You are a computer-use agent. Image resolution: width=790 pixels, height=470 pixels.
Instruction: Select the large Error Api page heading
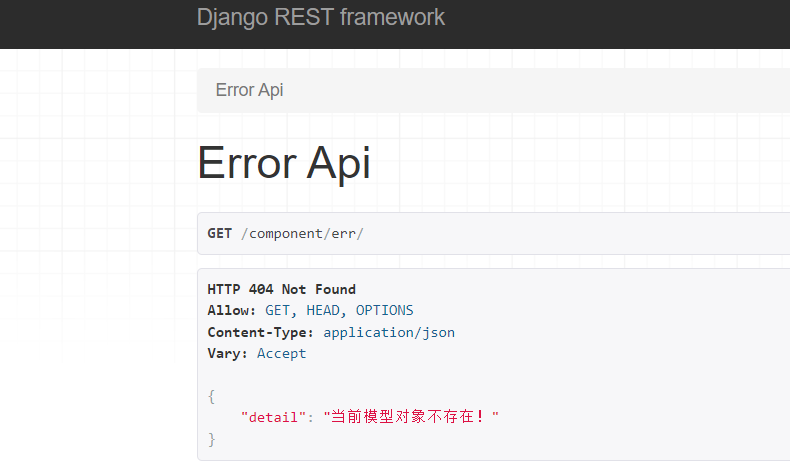click(x=284, y=163)
